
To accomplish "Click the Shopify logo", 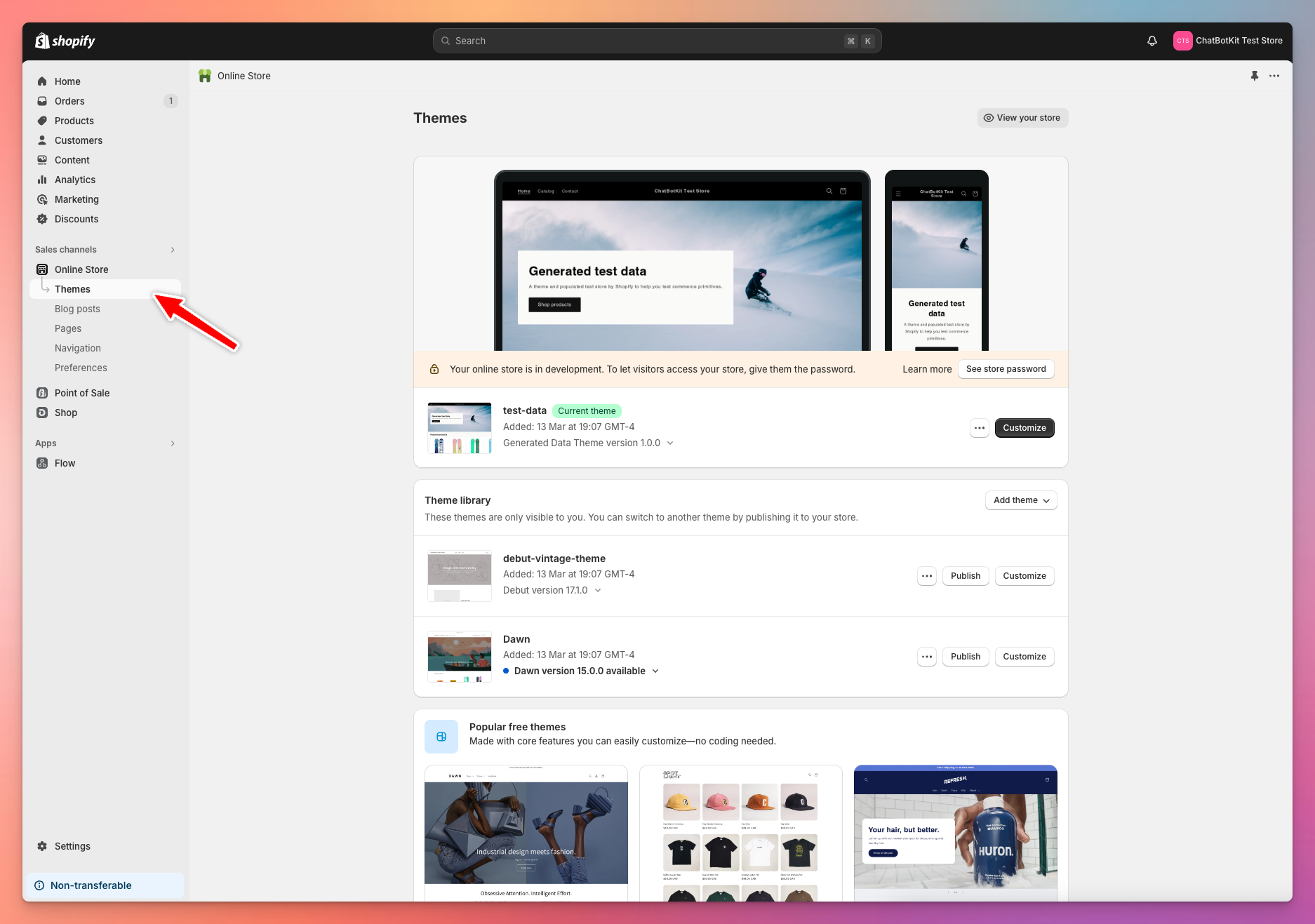I will (65, 41).
